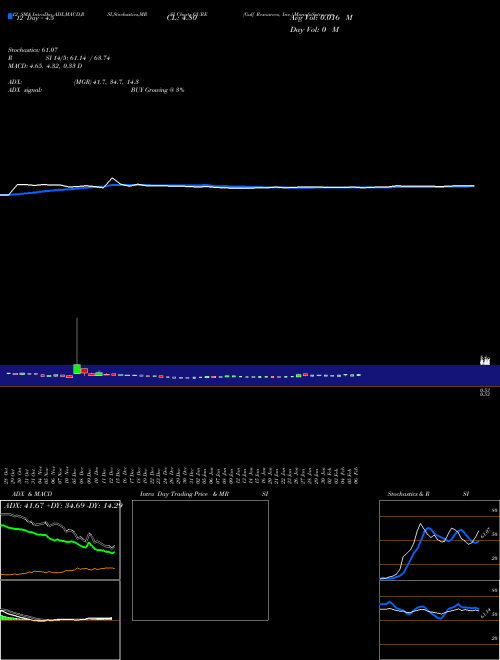Click the blue 12 Day SMA legend square
500x660 pixels.
(10, 16)
